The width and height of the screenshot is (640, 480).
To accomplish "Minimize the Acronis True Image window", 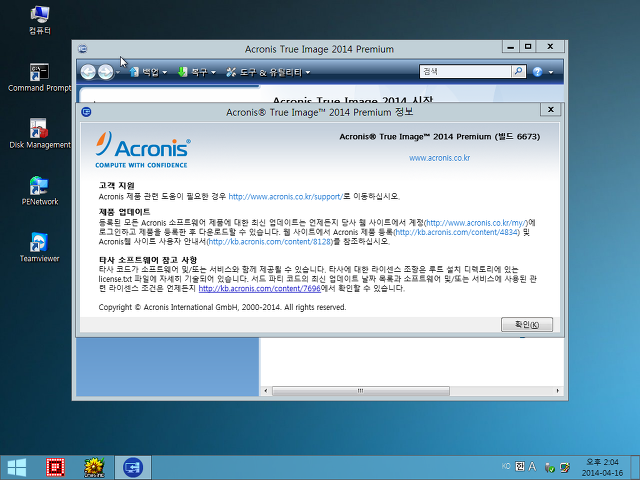I will tap(510, 47).
